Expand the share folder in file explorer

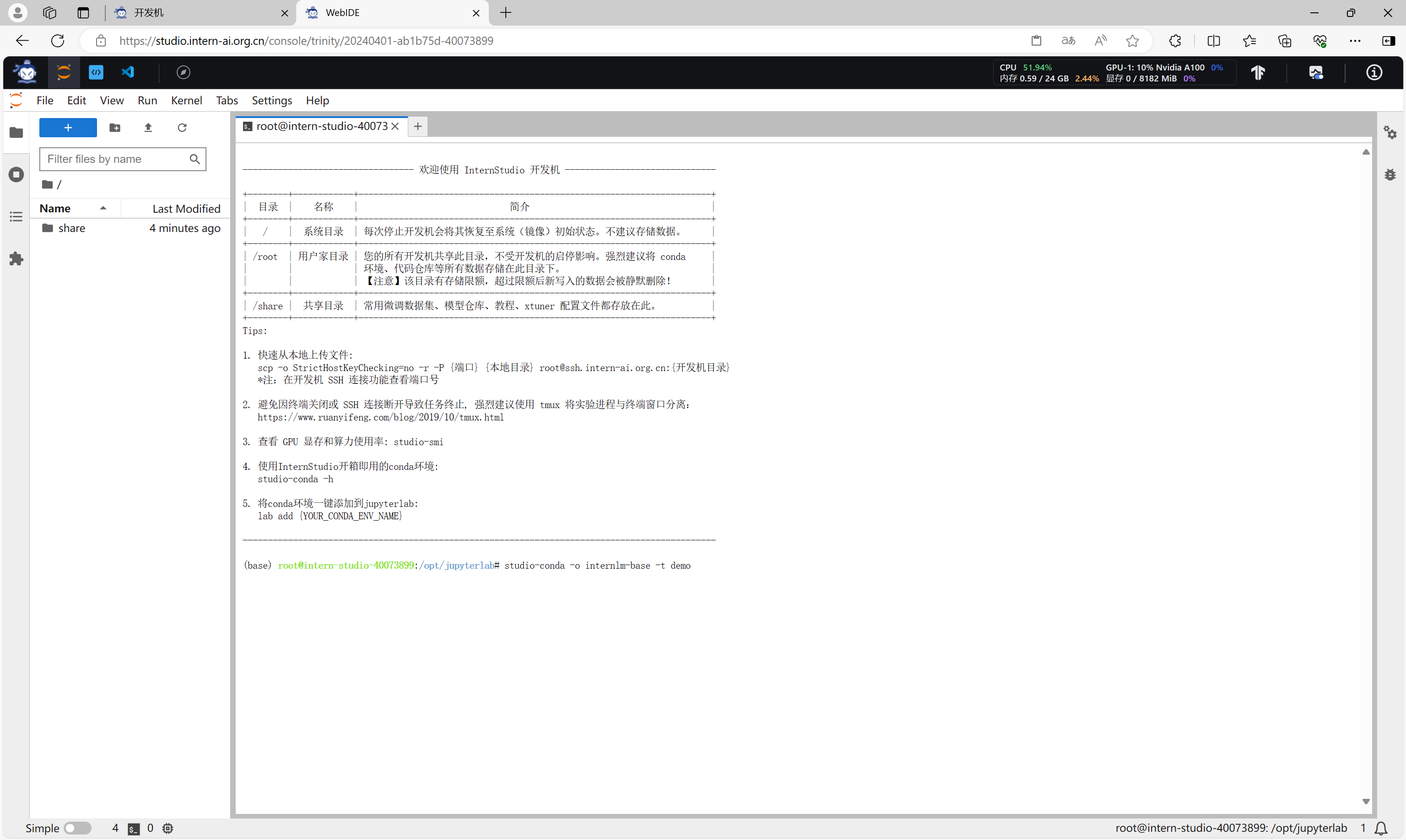[71, 228]
